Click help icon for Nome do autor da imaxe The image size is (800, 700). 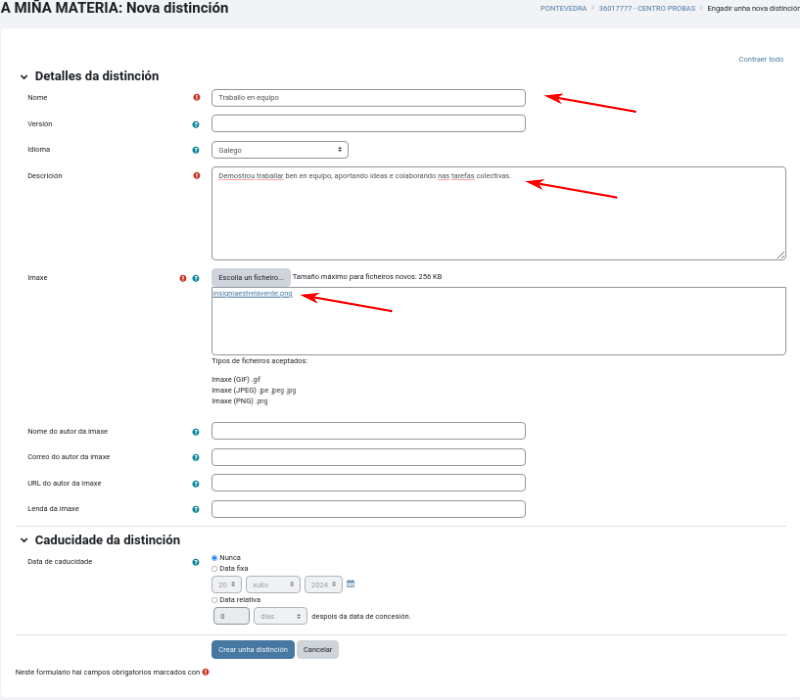pos(196,432)
